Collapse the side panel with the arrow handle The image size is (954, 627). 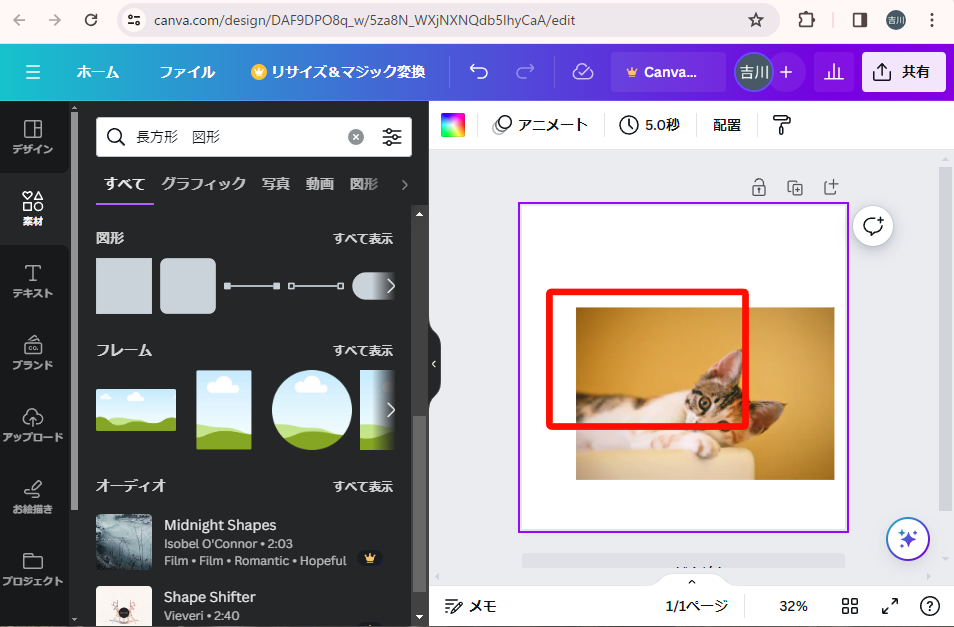434,364
